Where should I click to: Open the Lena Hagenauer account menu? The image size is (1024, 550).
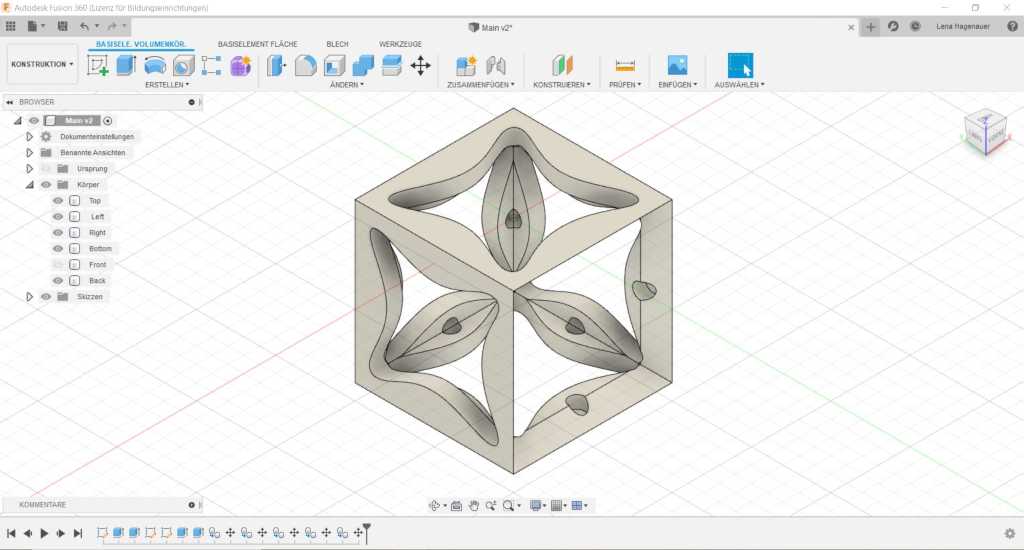963,26
